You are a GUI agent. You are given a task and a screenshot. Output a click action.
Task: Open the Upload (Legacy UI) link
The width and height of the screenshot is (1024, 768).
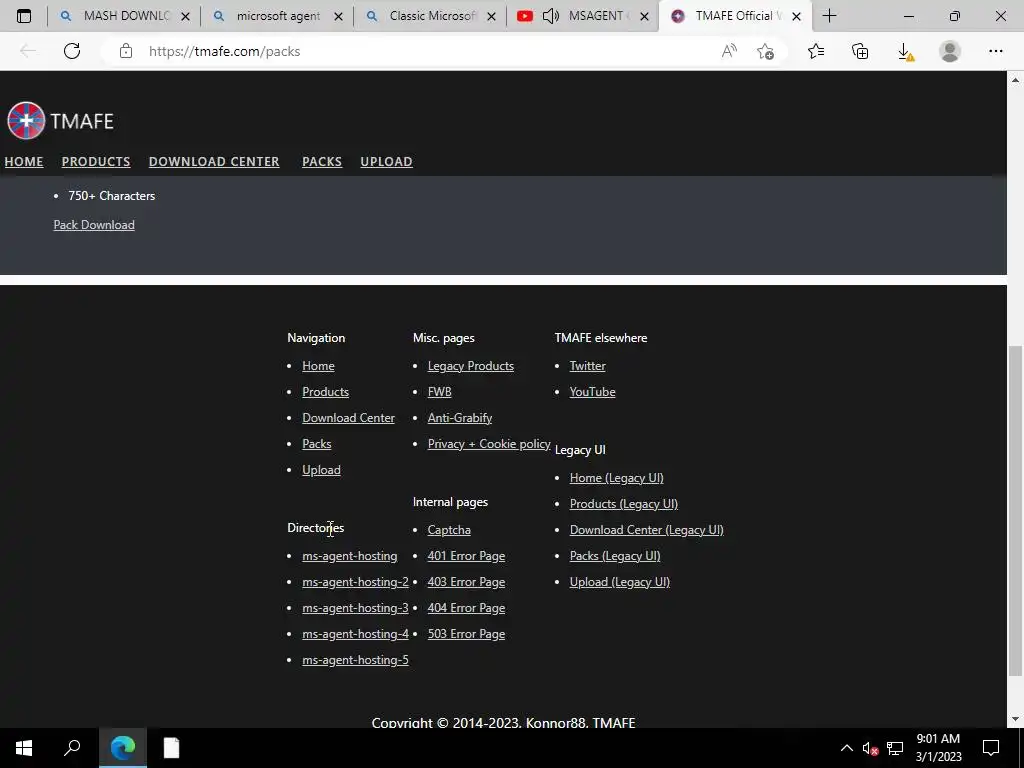(x=620, y=583)
